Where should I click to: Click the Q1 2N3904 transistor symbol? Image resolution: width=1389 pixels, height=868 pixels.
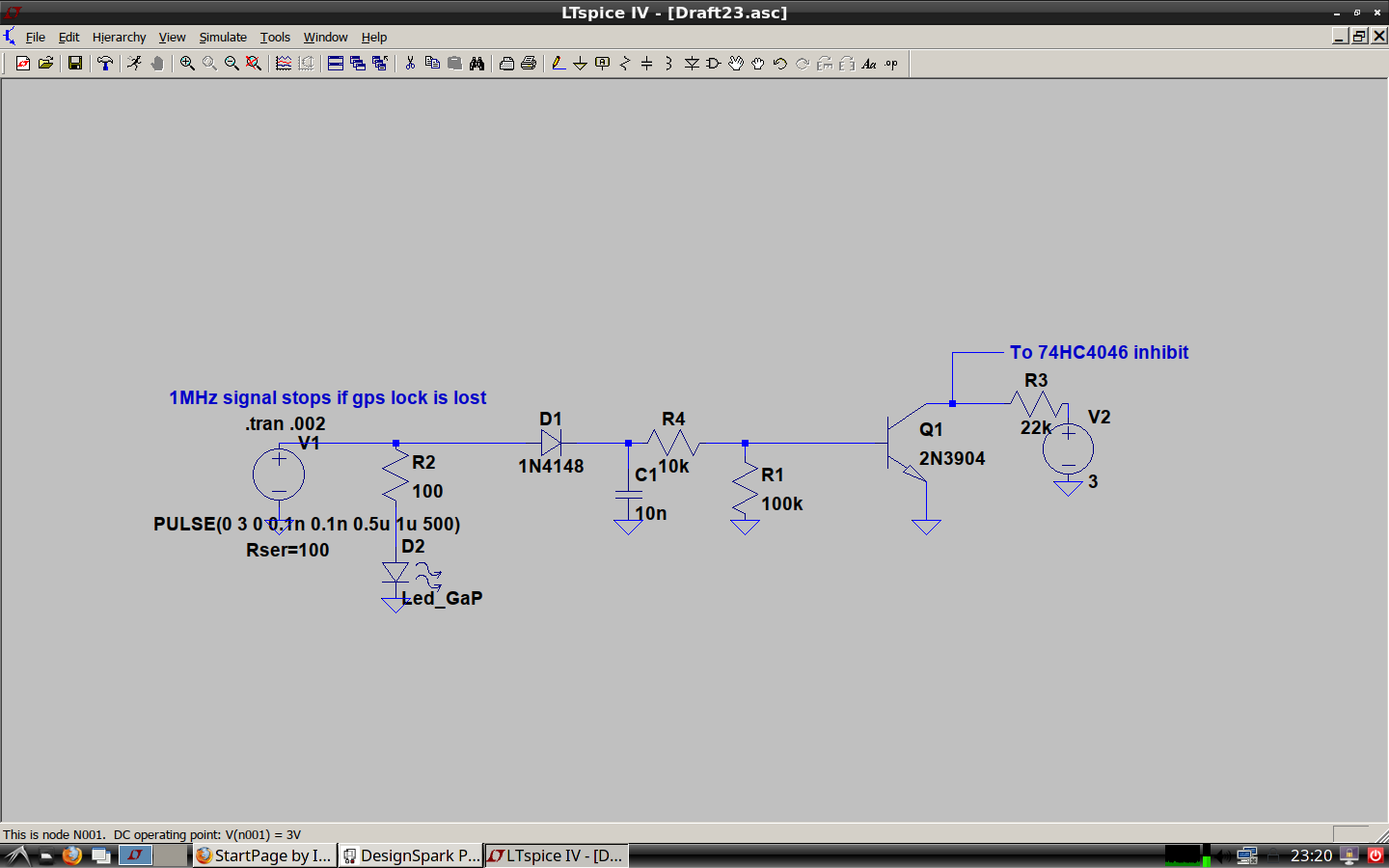click(906, 445)
